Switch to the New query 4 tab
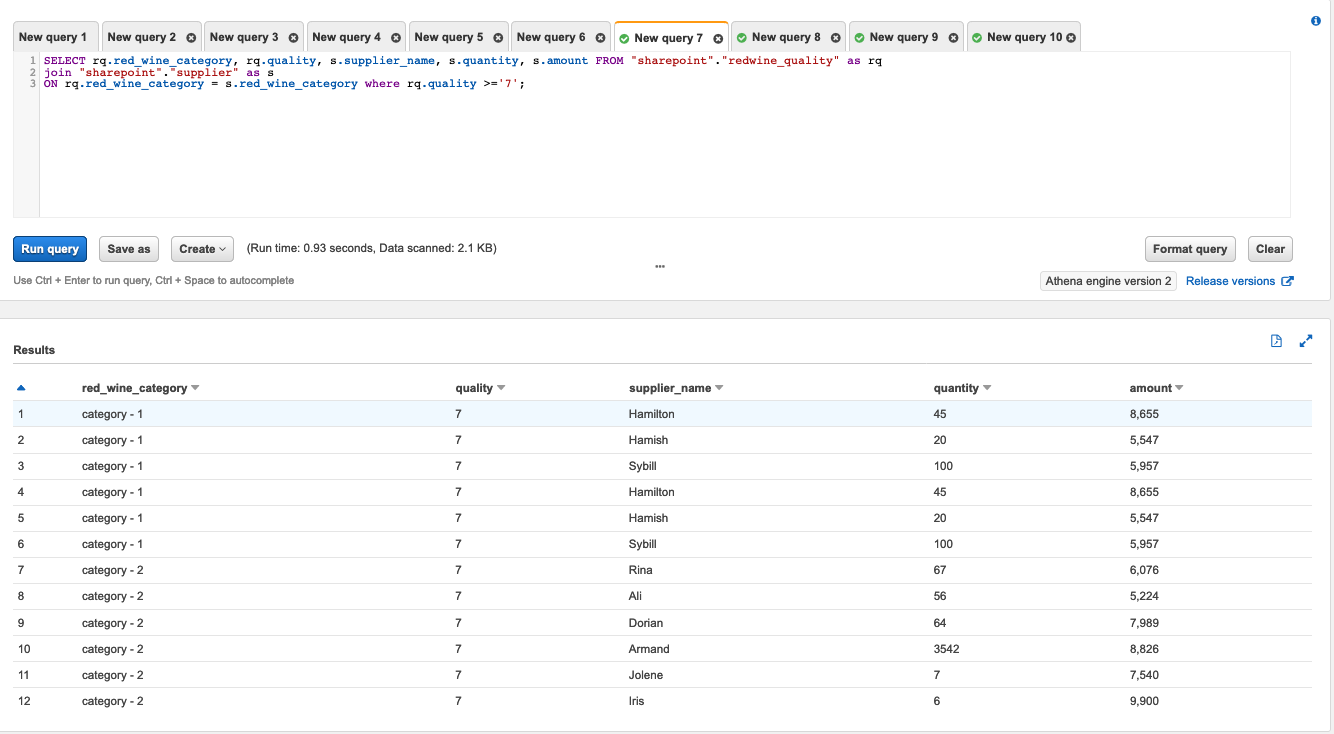Image resolution: width=1334 pixels, height=734 pixels. click(x=348, y=36)
